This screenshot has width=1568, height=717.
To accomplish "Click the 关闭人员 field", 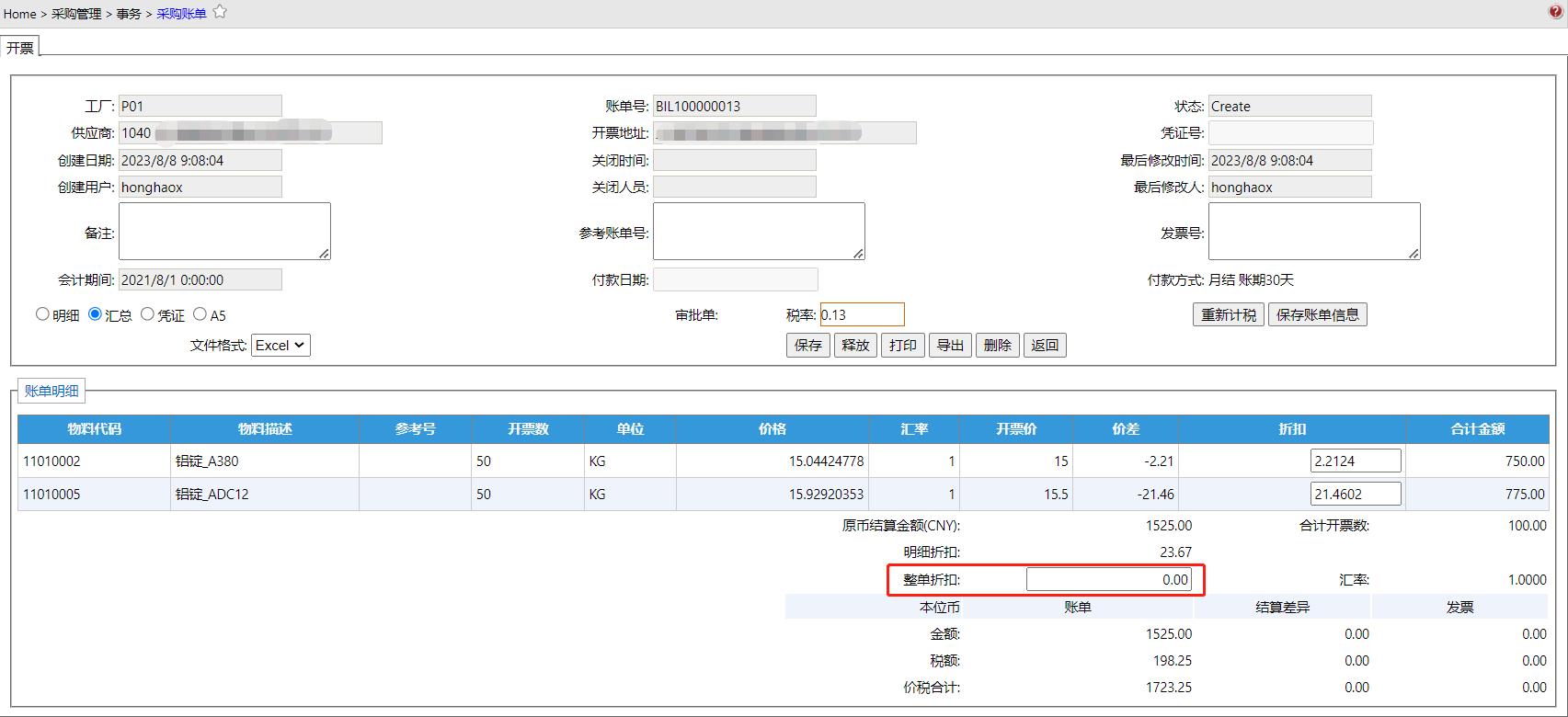I will click(x=734, y=188).
